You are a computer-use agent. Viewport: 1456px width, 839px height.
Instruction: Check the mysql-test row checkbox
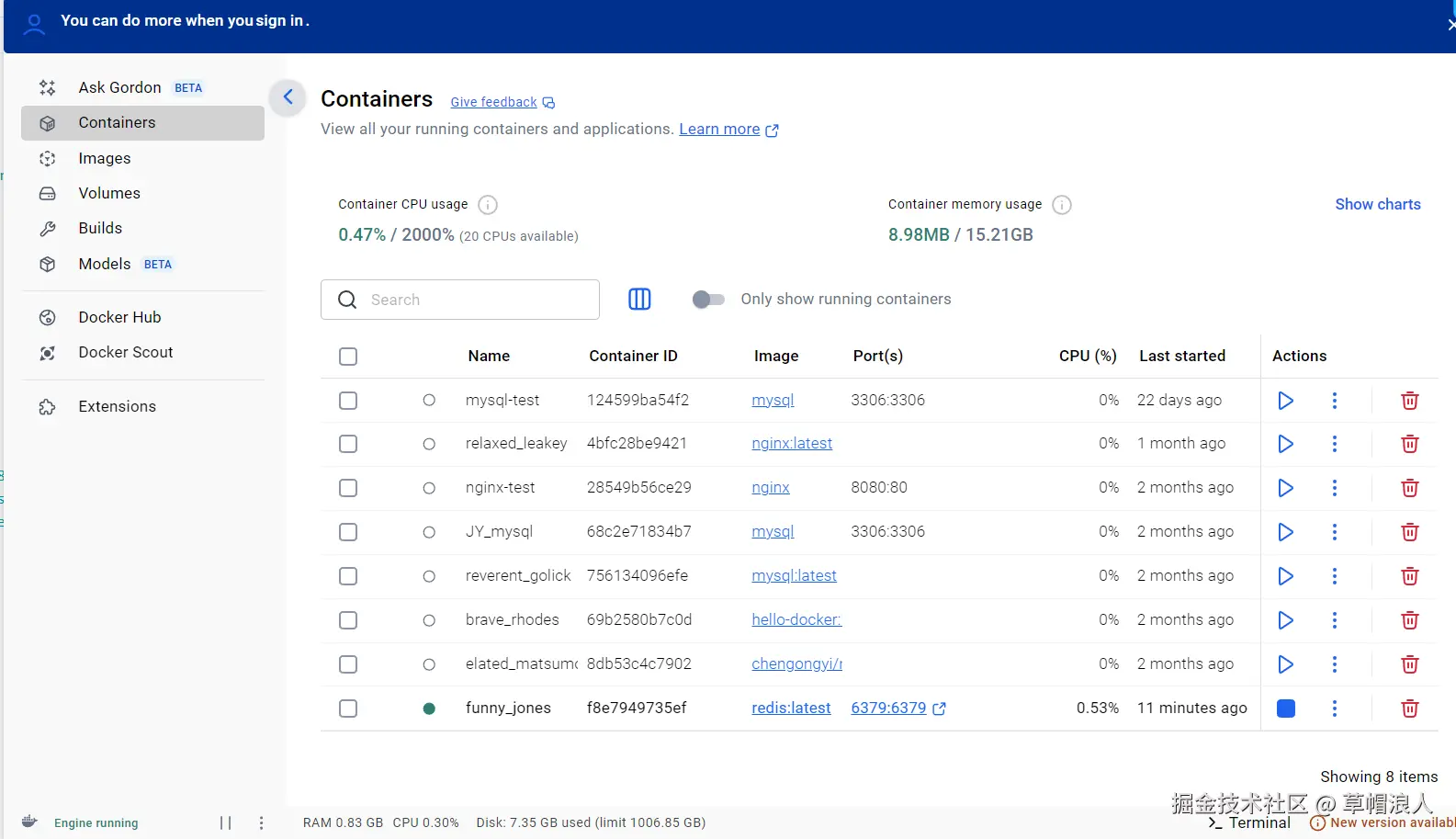pyautogui.click(x=348, y=401)
